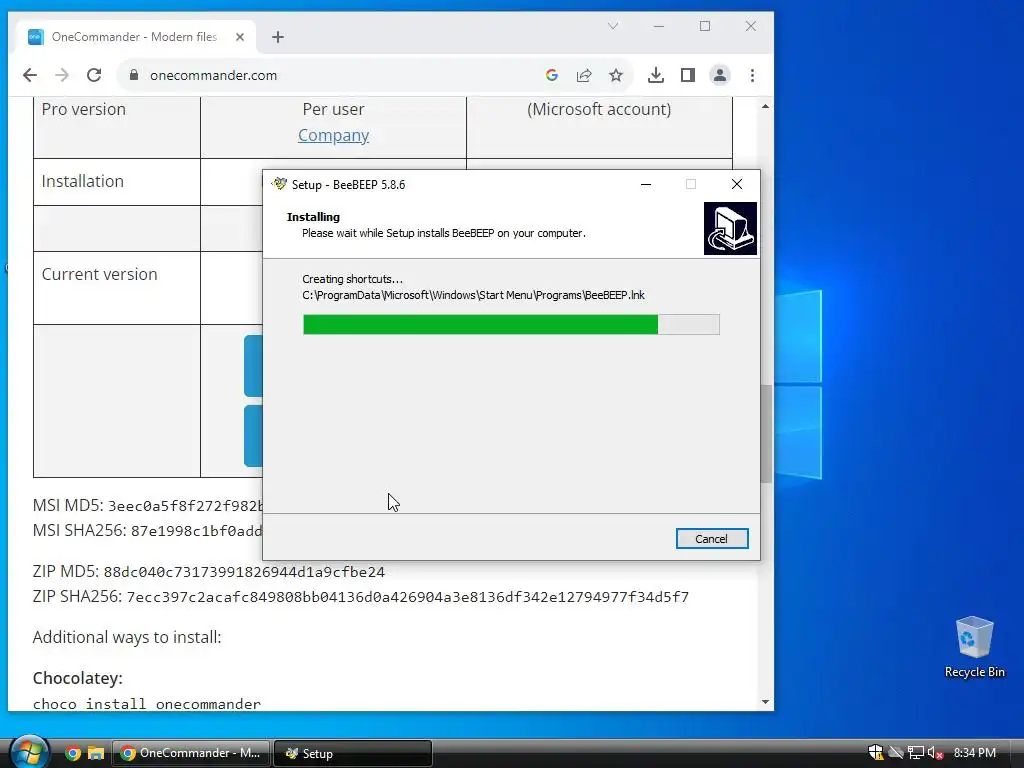Close the OneCommander tab
The width and height of the screenshot is (1024, 768).
[x=240, y=37]
